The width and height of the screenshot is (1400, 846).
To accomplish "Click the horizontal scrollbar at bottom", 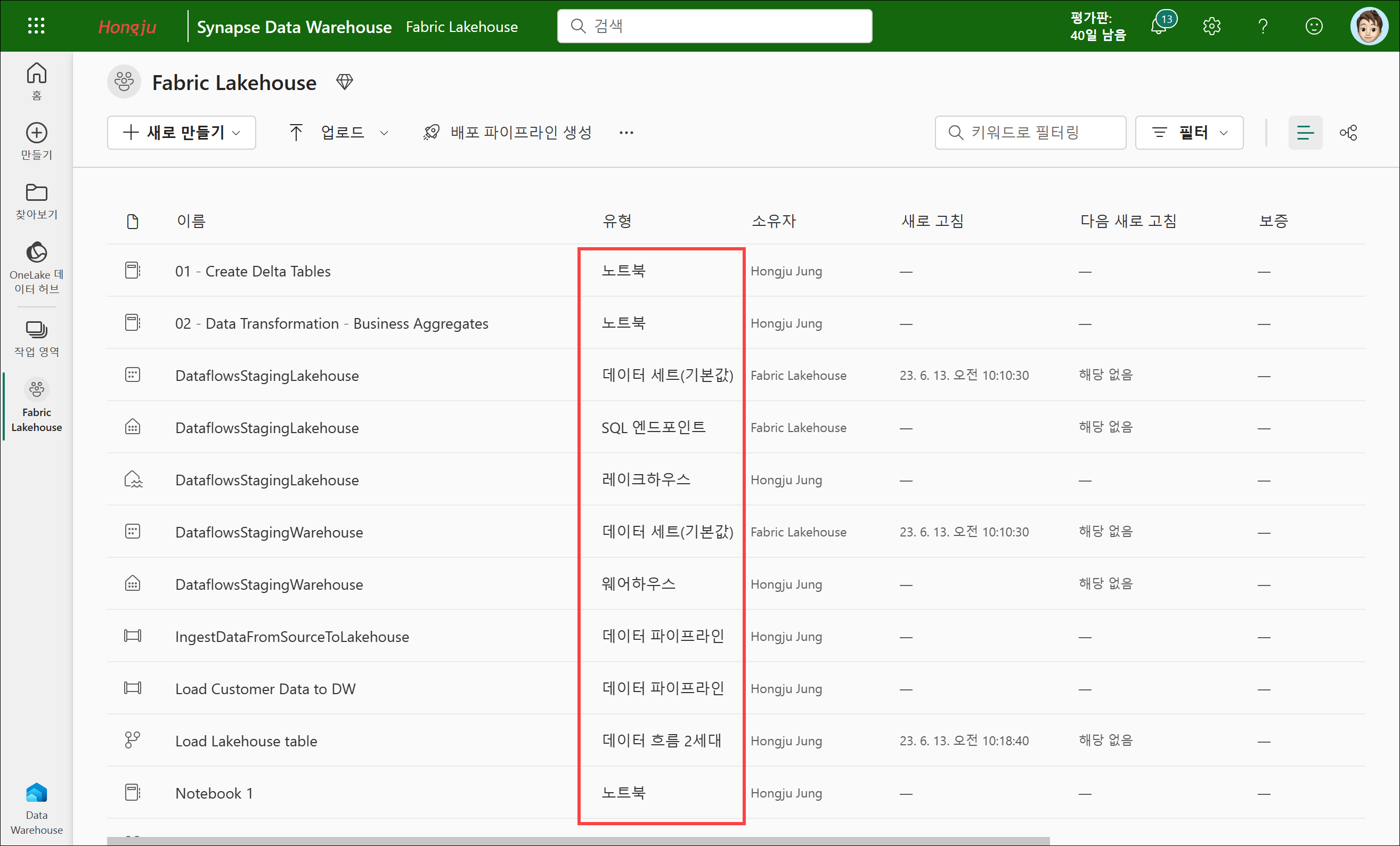I will [577, 840].
